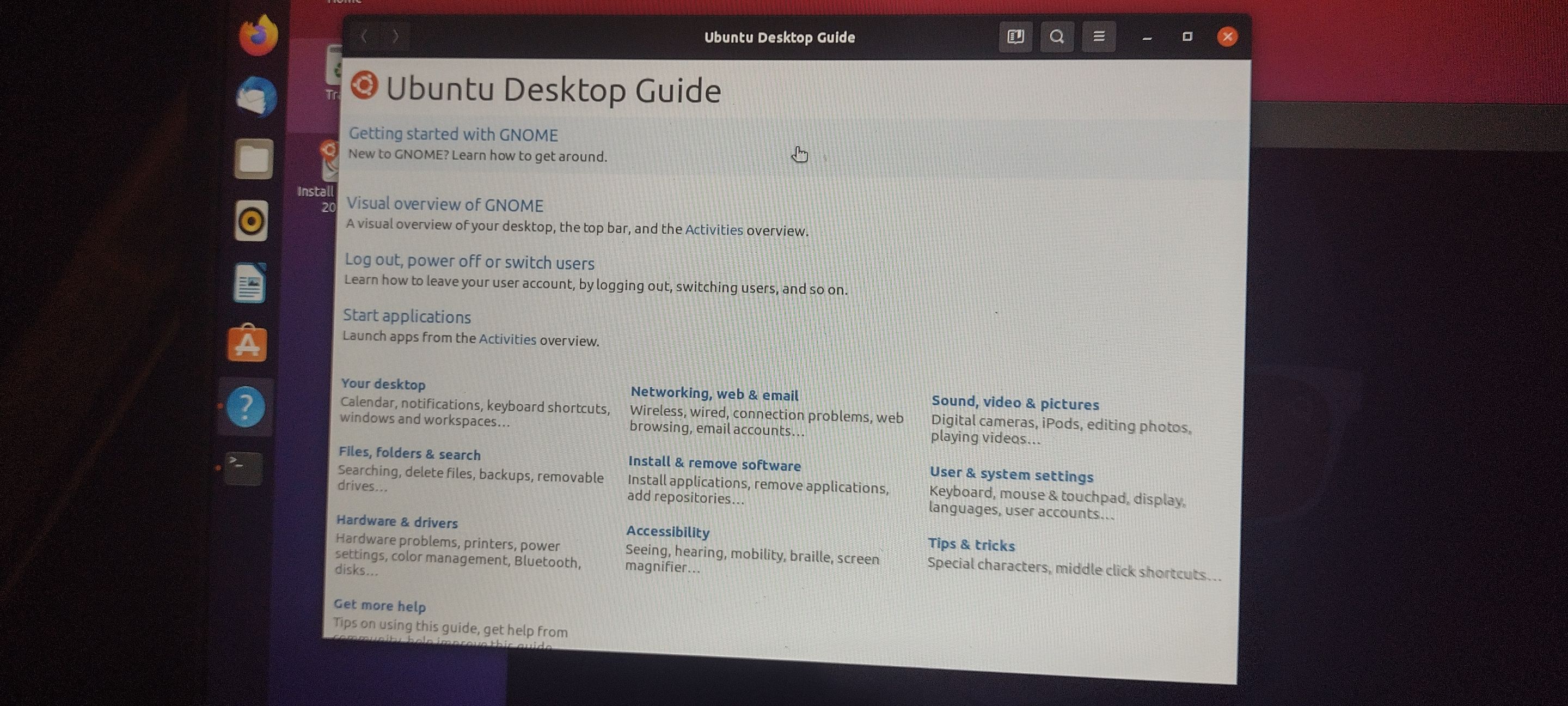Image resolution: width=1568 pixels, height=706 pixels.
Task: Open the Tips & tricks section
Action: [971, 545]
